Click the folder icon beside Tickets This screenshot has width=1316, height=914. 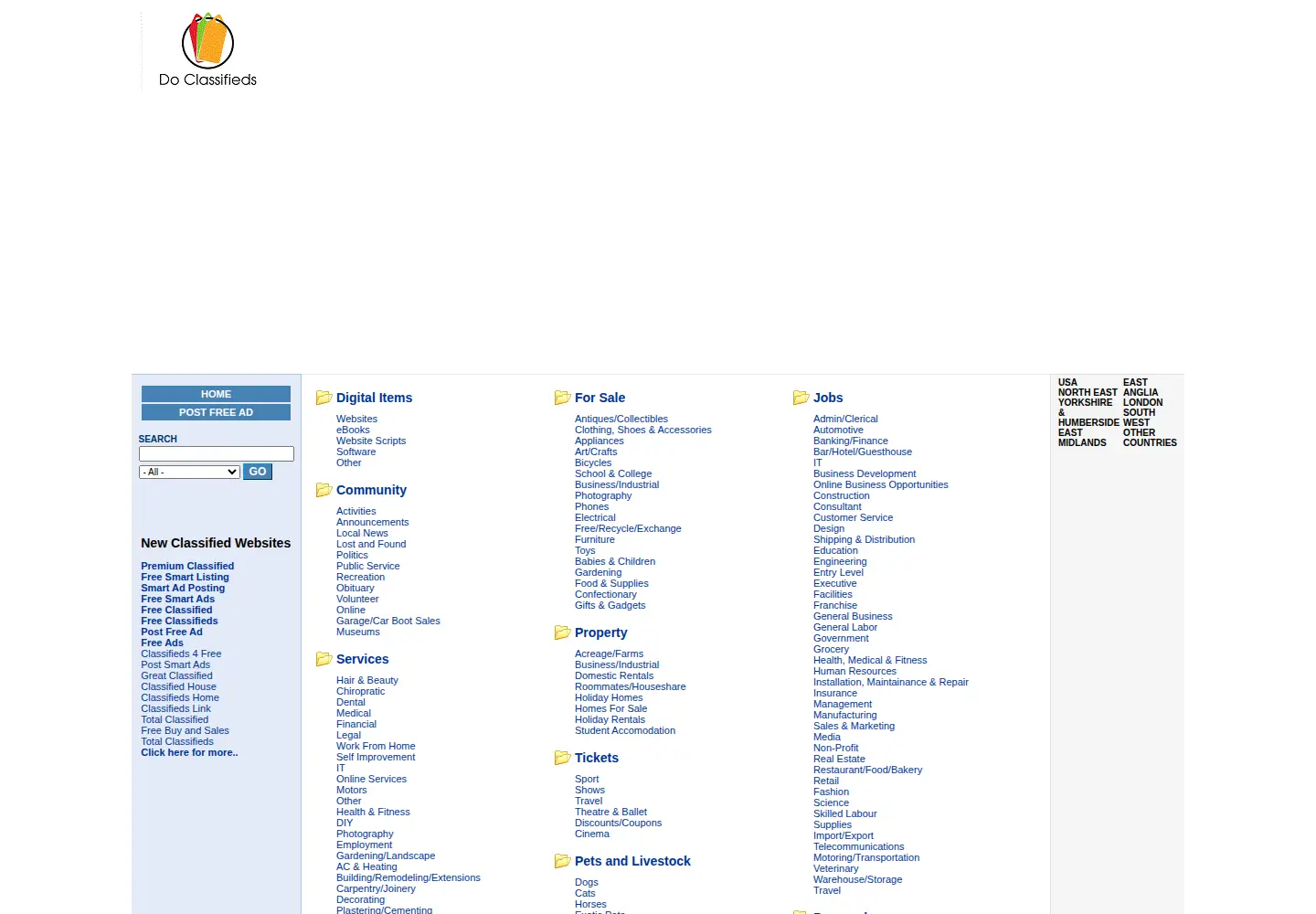(x=562, y=758)
